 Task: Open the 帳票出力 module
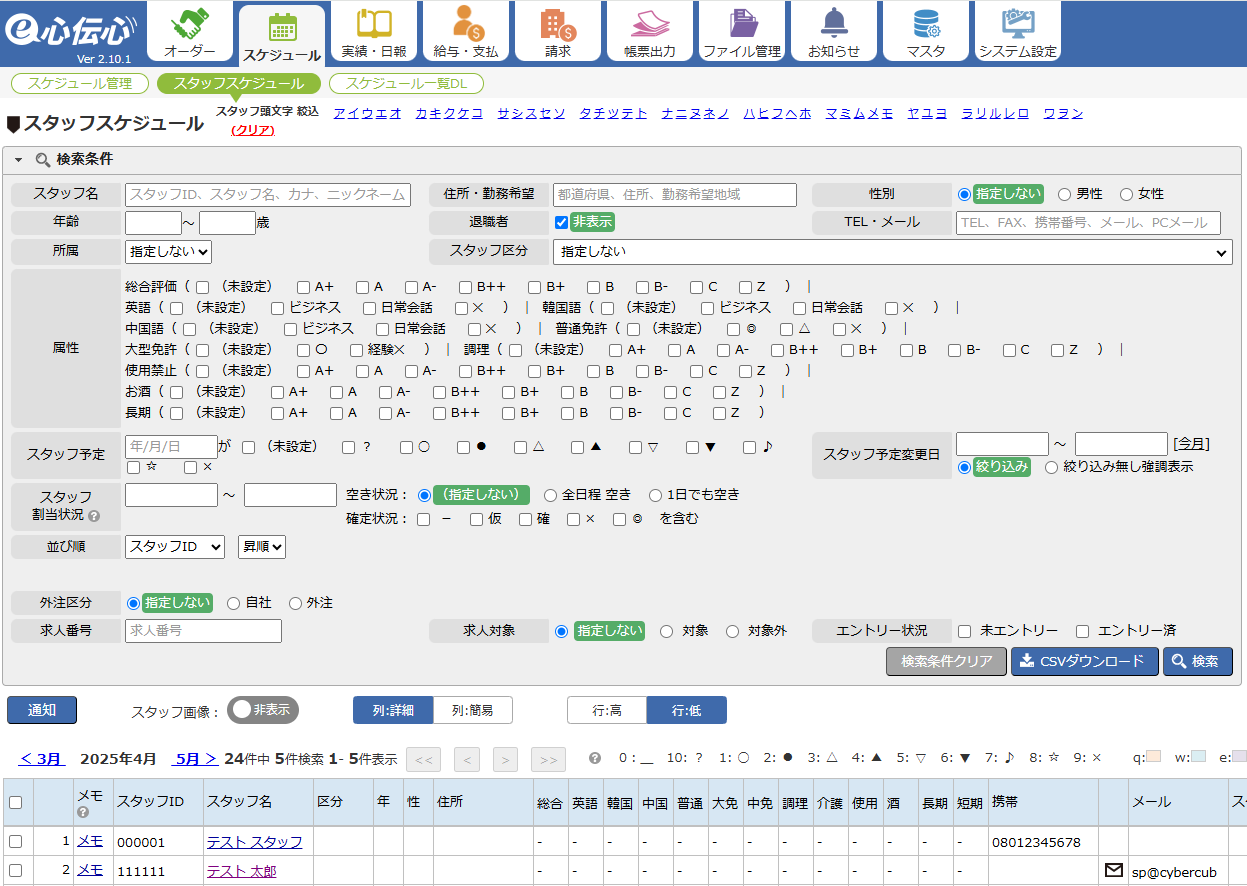click(650, 32)
